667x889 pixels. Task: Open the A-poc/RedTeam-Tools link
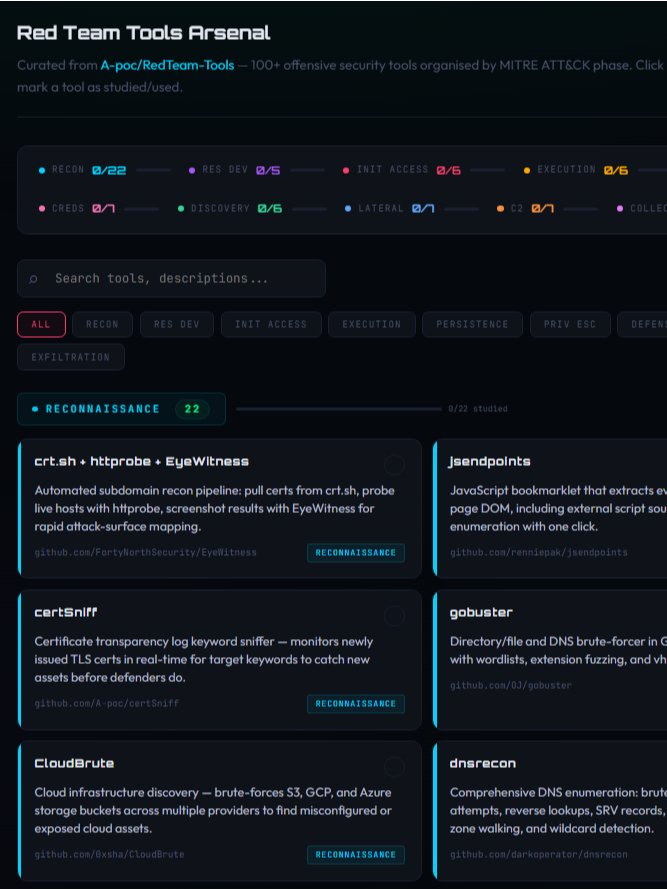click(x=167, y=65)
